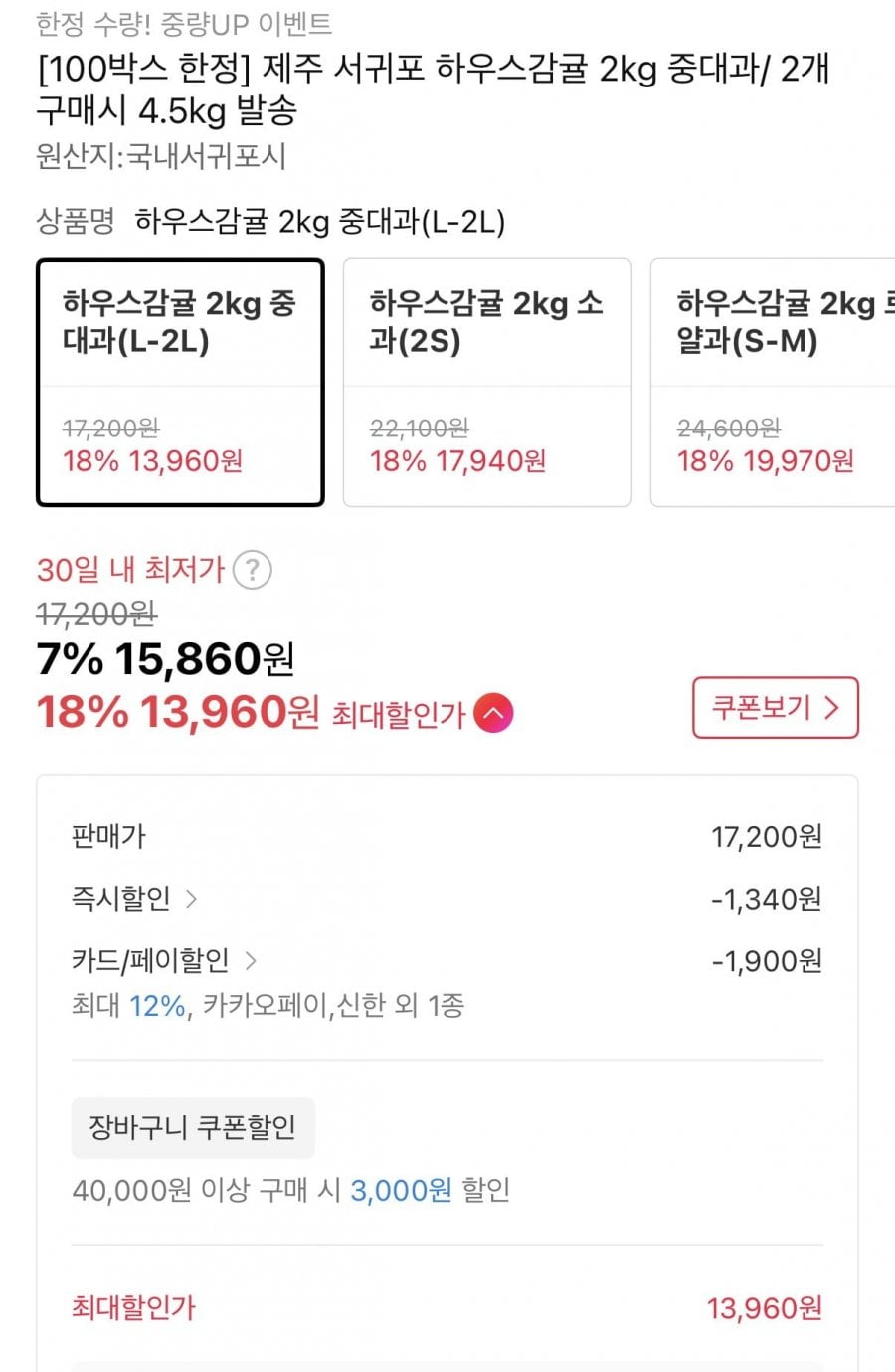Pick the 2kg 로얄과(S-M) option card
Screen dimensions: 895x1372
coord(773,383)
